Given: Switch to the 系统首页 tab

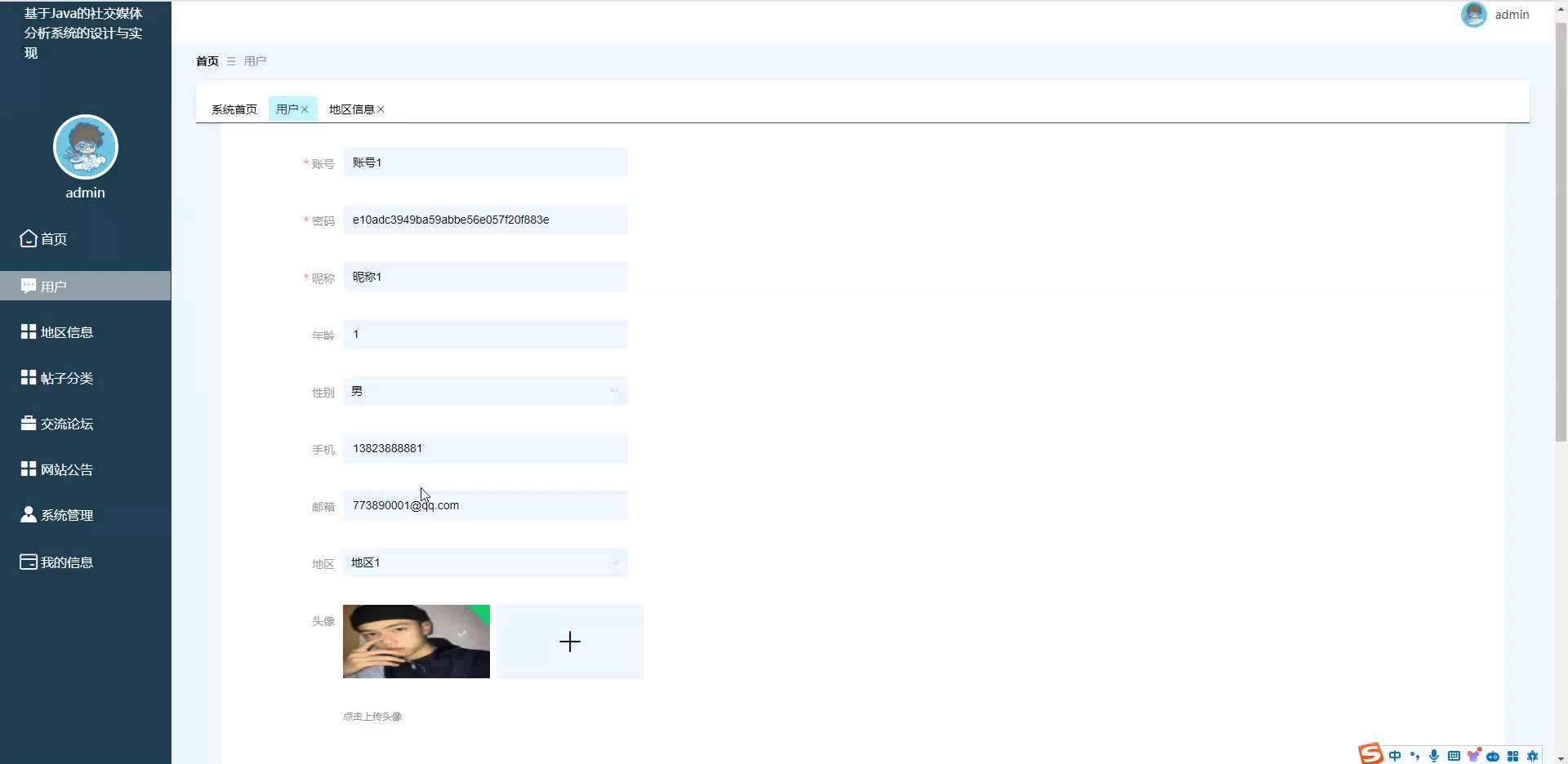Looking at the screenshot, I should [x=234, y=109].
